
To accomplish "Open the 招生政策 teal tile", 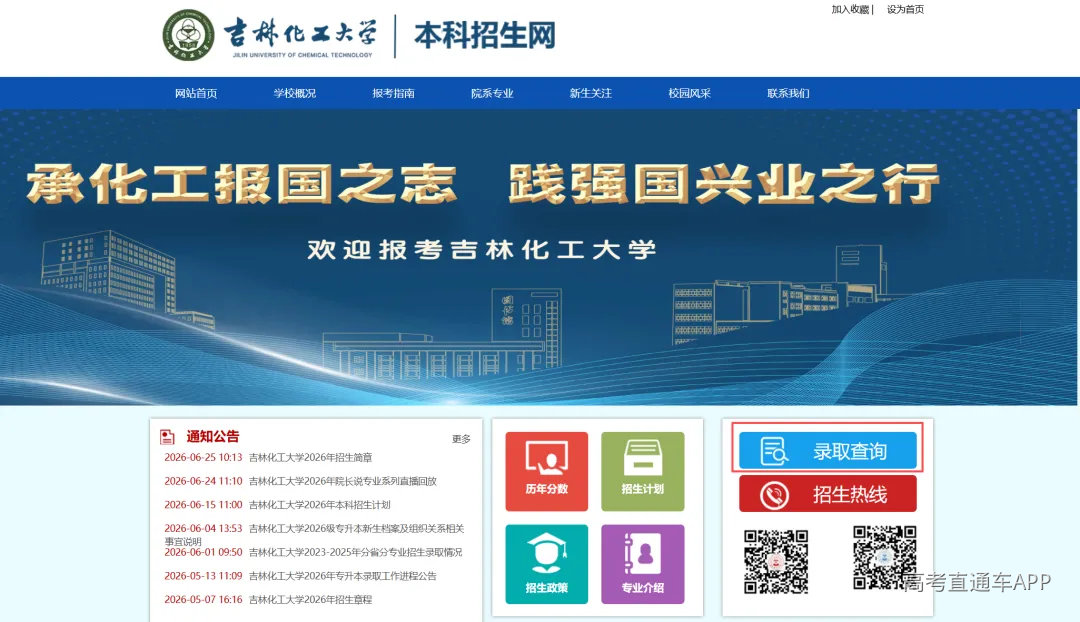I will (546, 564).
